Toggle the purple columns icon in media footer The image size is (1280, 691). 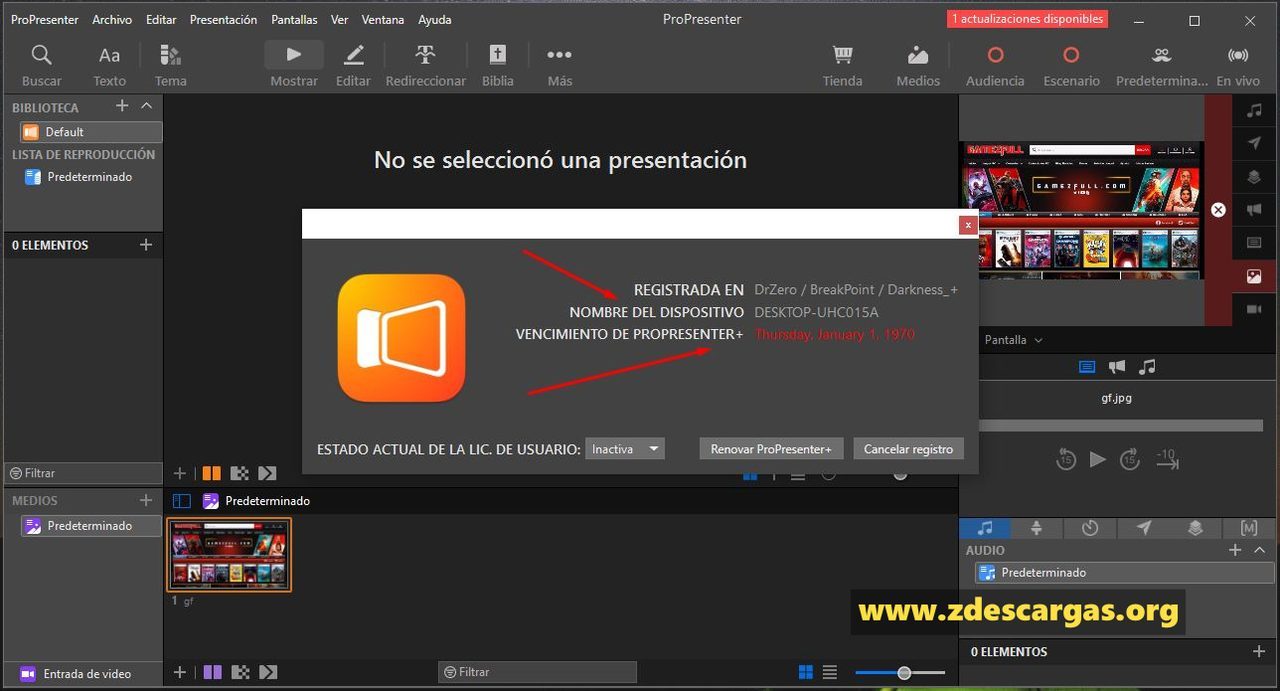(212, 672)
